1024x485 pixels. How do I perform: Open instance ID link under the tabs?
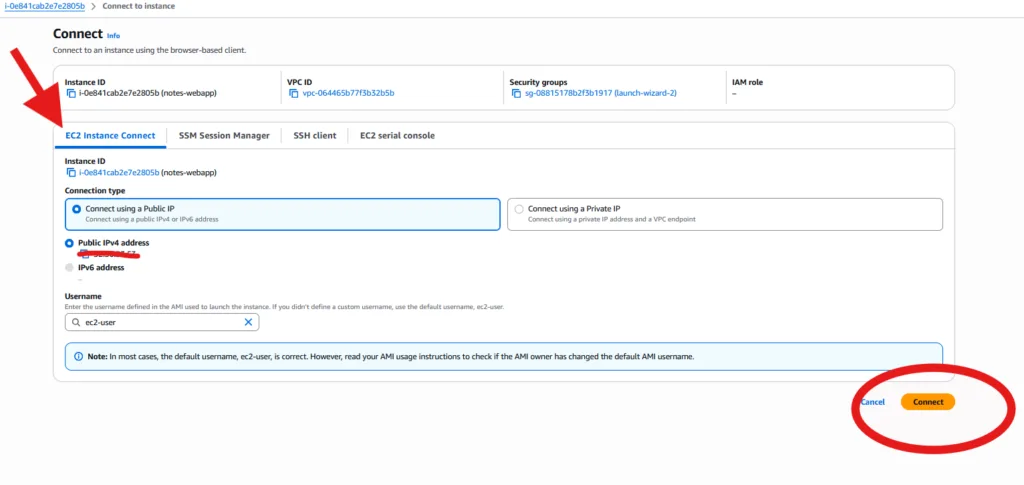click(119, 172)
